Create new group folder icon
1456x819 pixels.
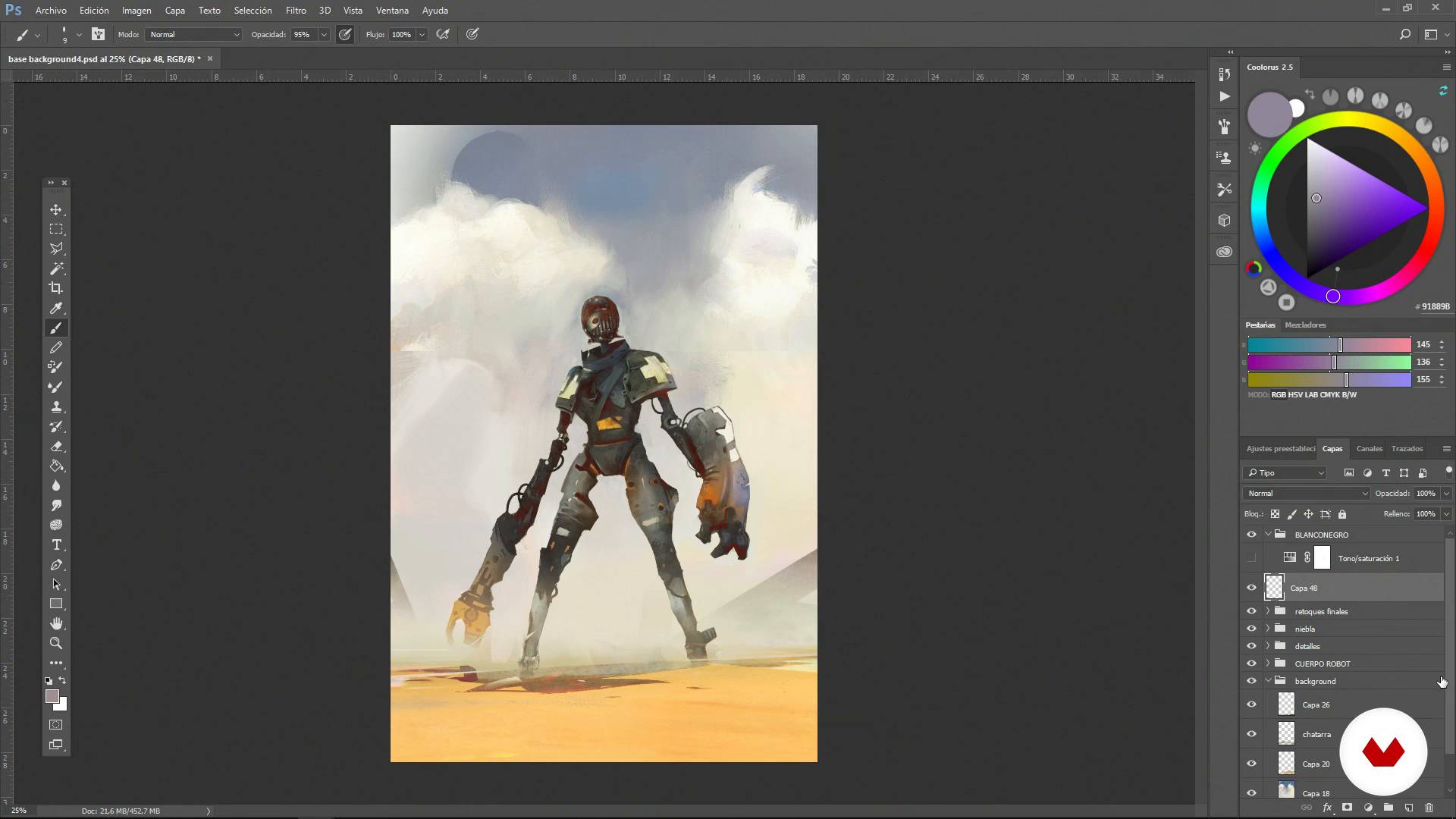coord(1388,808)
